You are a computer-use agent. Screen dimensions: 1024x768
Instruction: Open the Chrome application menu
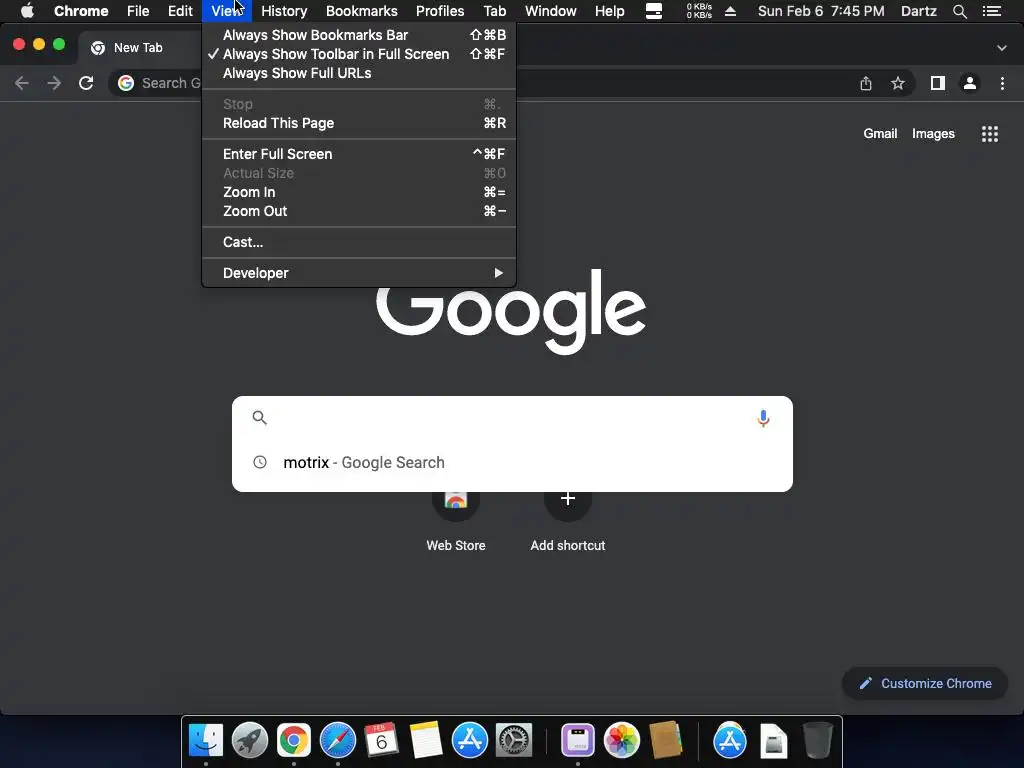pyautogui.click(x=81, y=11)
